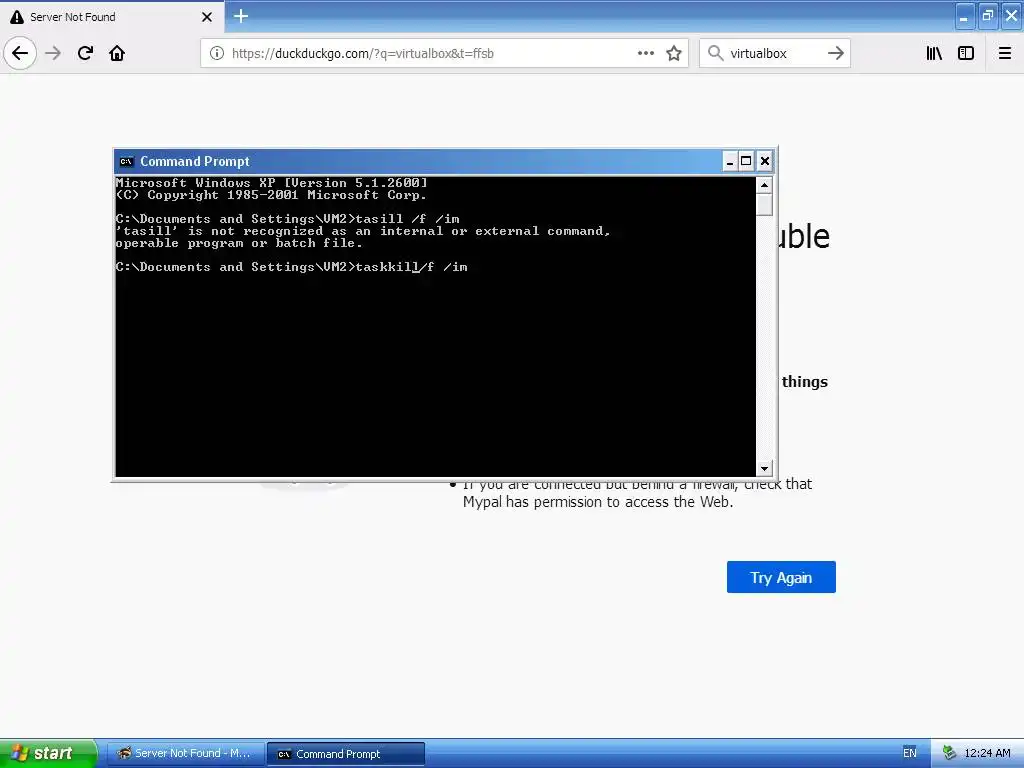This screenshot has width=1024, height=768.
Task: Select the Server Not Found tab
Action: click(x=111, y=17)
